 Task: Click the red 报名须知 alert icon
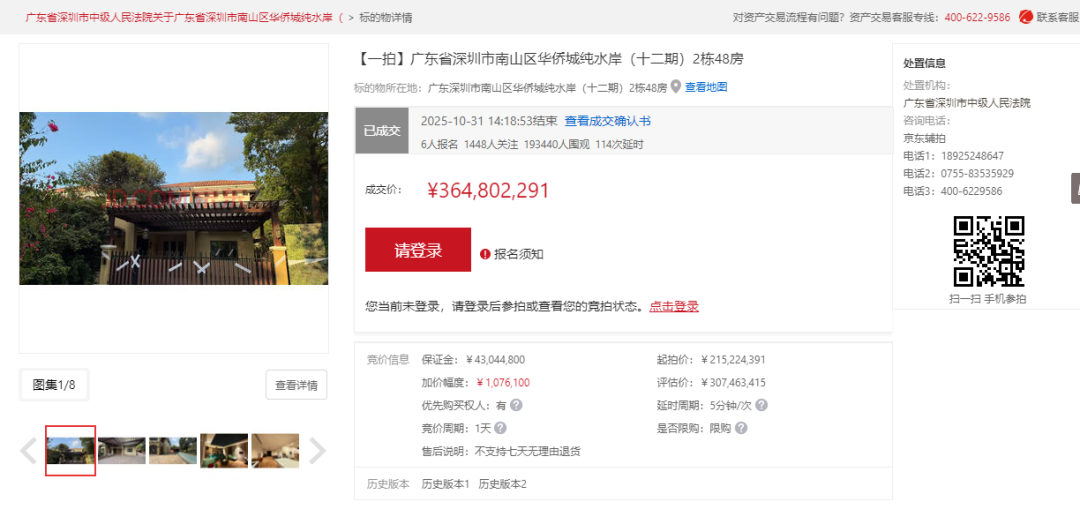click(485, 254)
